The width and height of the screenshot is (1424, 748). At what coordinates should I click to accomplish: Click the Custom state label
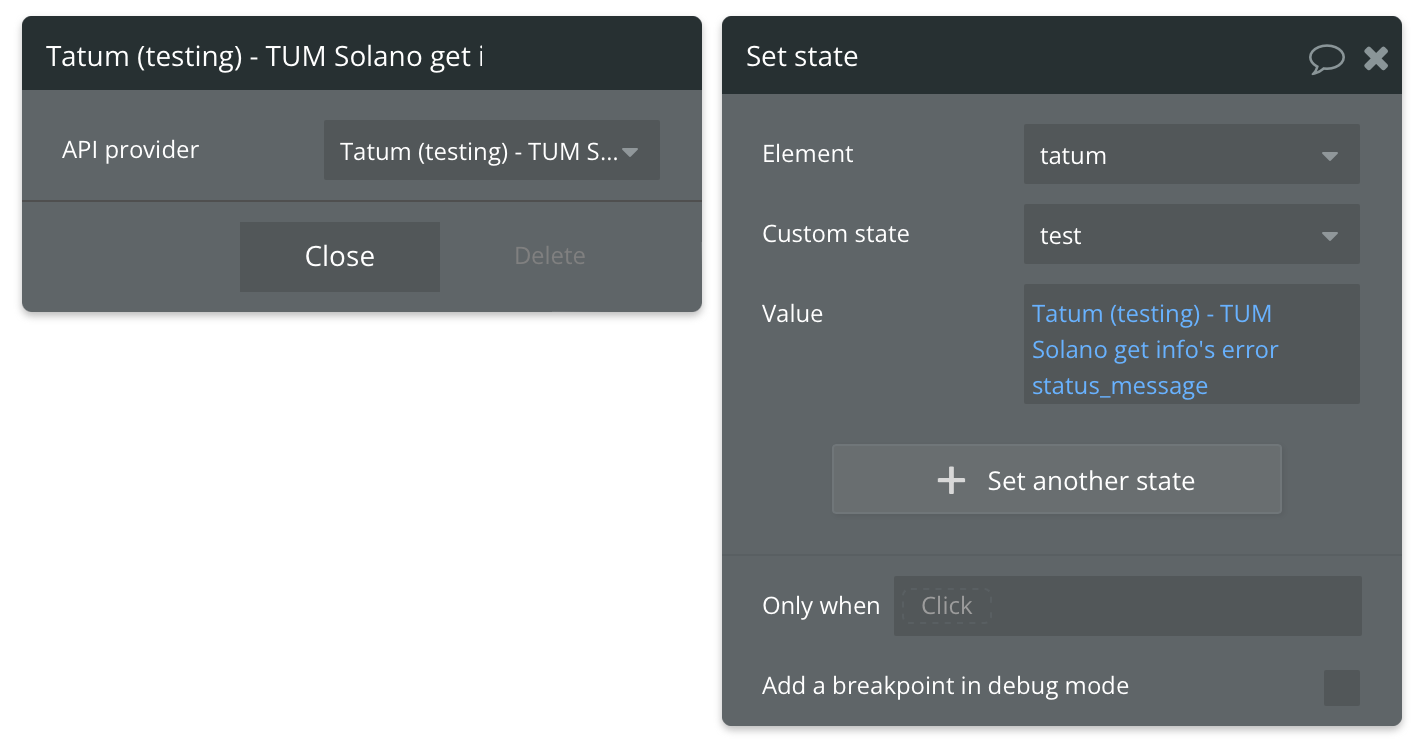[x=836, y=234]
